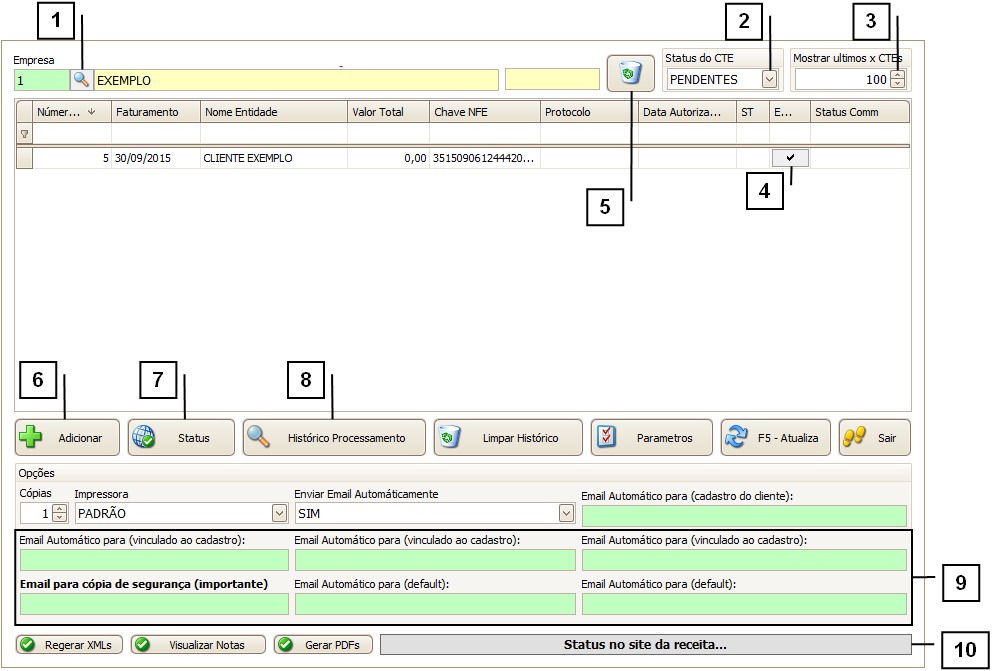Click the magnifier search icon beside Empresa

click(x=81, y=80)
